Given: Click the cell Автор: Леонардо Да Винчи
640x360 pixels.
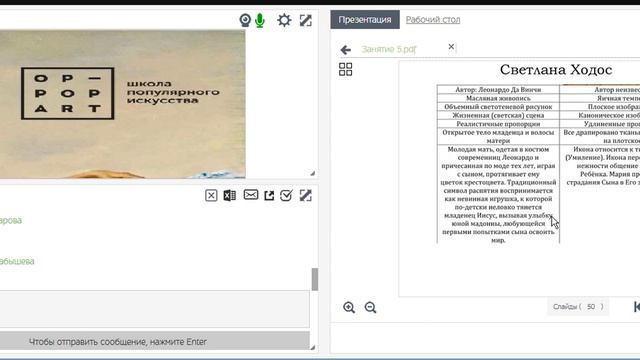Looking at the screenshot, I should tap(498, 89).
